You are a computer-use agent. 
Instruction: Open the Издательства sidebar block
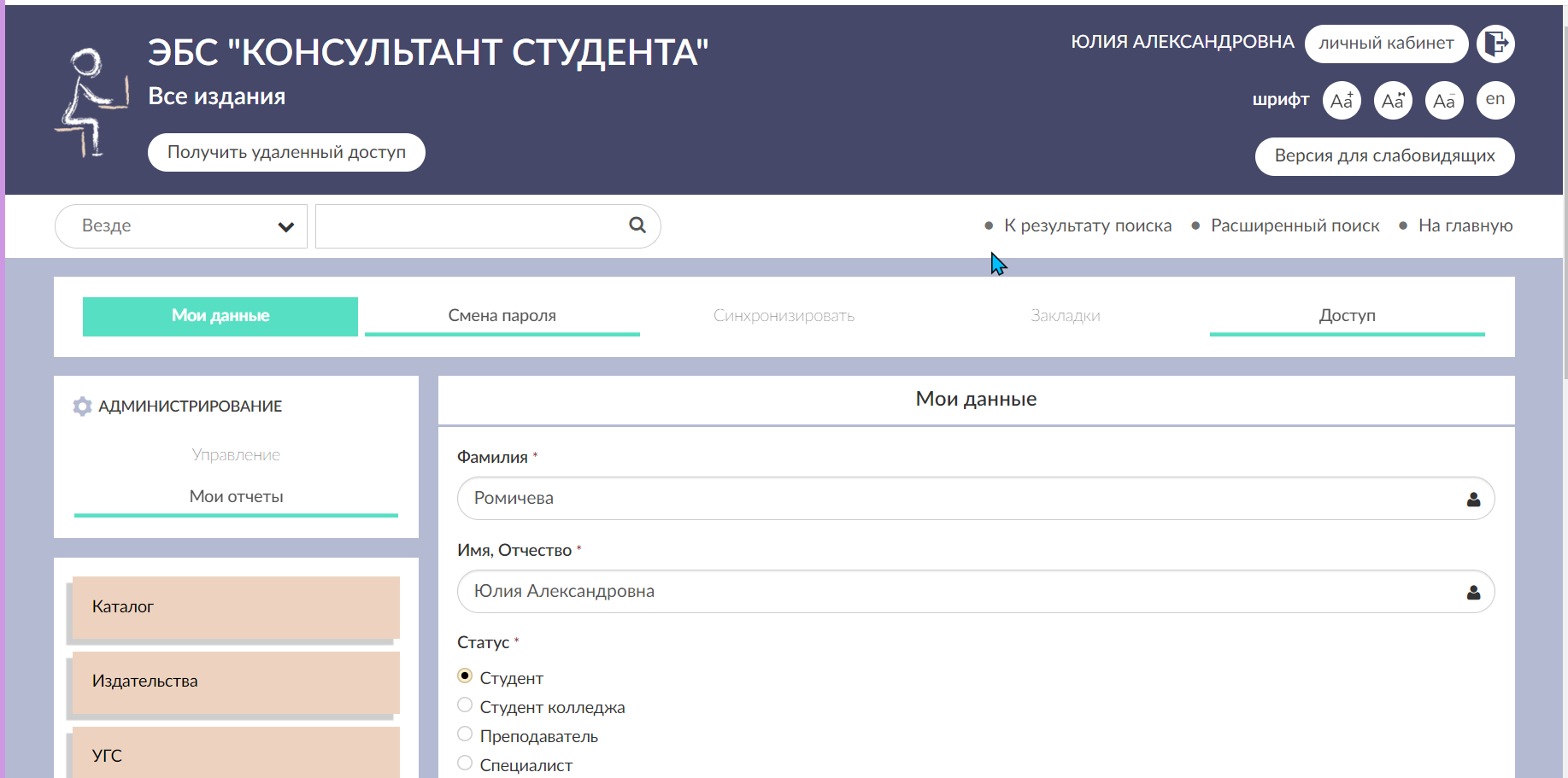point(236,681)
